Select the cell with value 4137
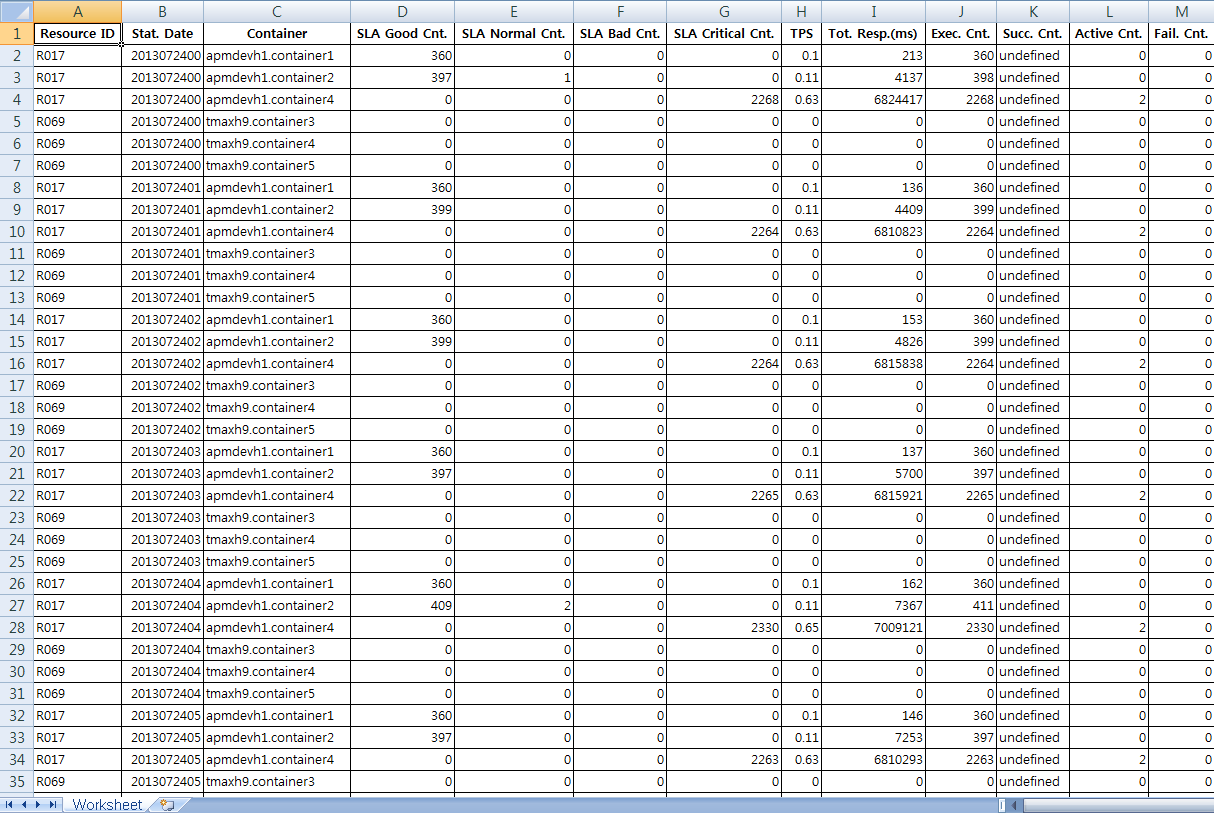Image resolution: width=1214 pixels, height=813 pixels. point(874,77)
